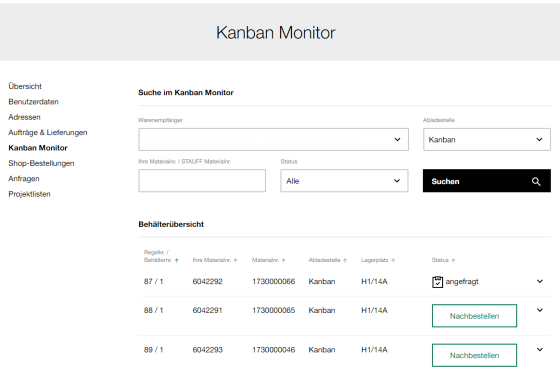Open the Abladestelle dropdown showing Kanban
Viewport: 560px width, 373px height.
(x=487, y=139)
